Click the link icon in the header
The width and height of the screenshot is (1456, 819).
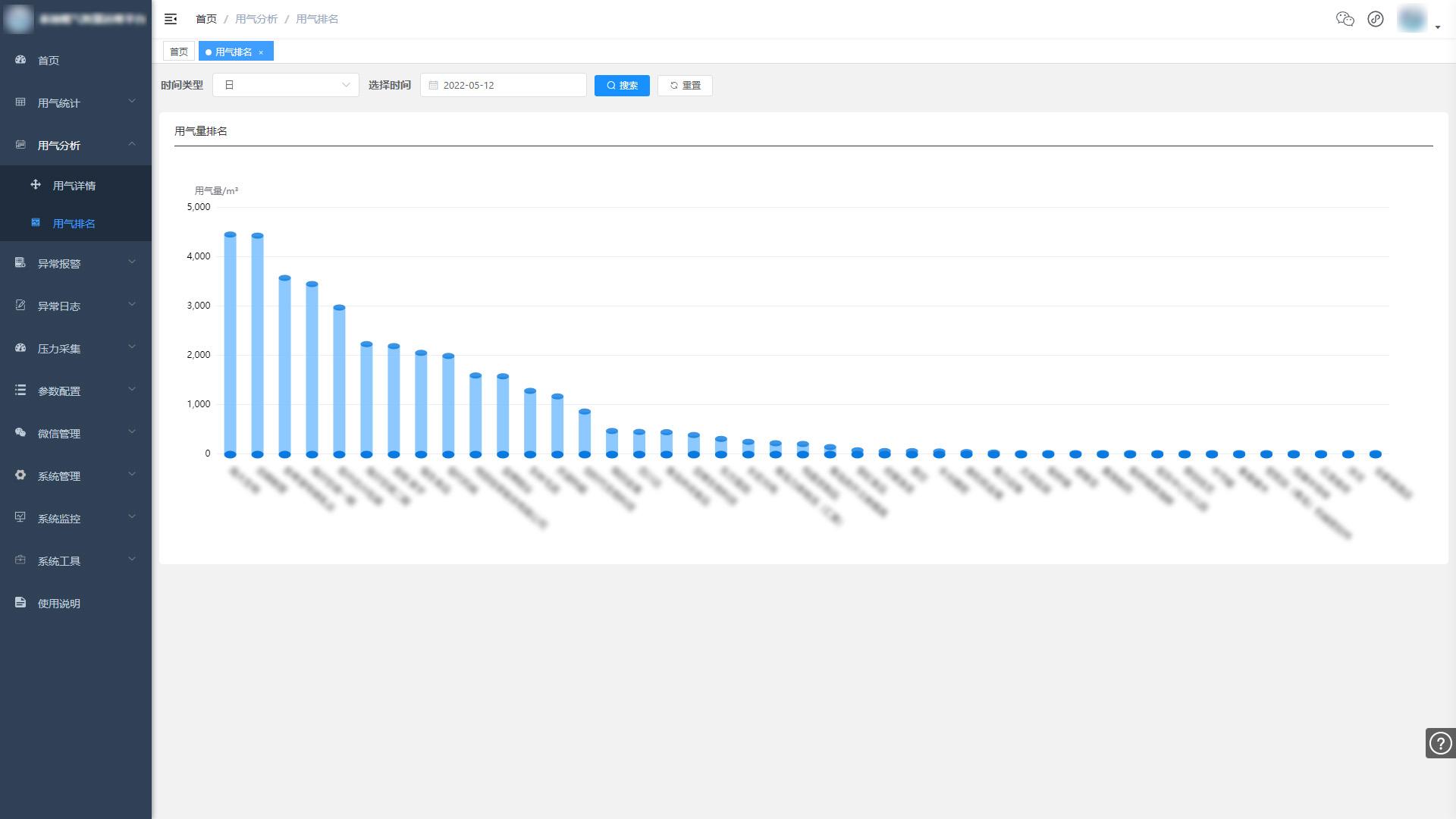point(1376,19)
